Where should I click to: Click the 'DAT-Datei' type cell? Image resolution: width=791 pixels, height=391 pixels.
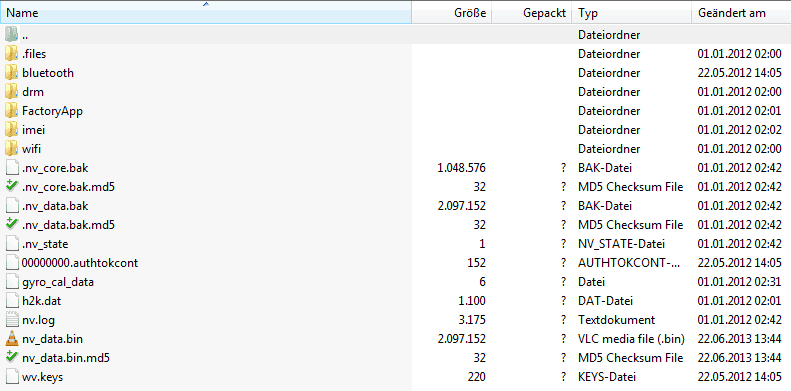[604, 301]
